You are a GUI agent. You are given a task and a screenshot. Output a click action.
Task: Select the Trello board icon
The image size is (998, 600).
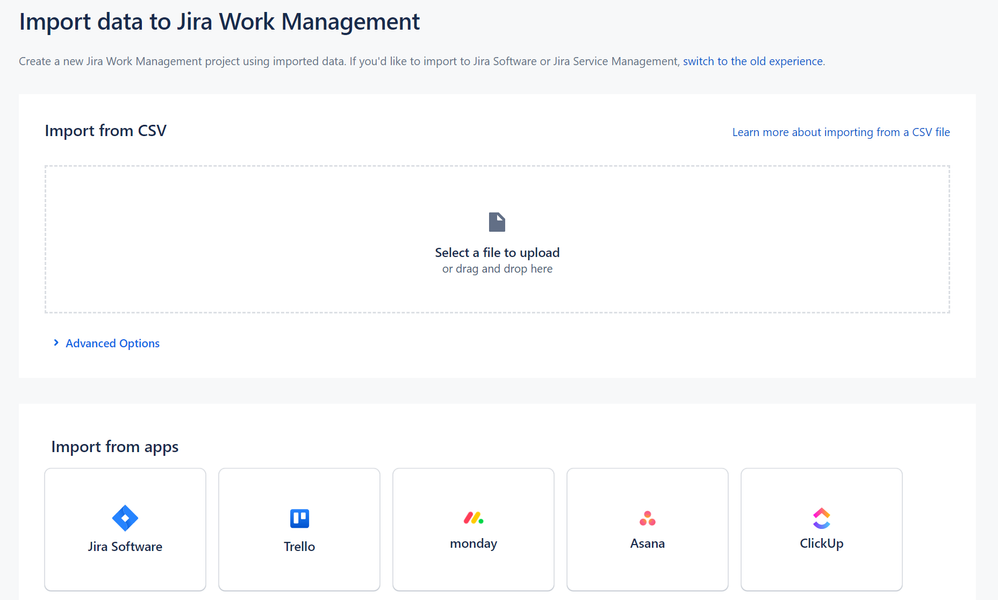299,519
